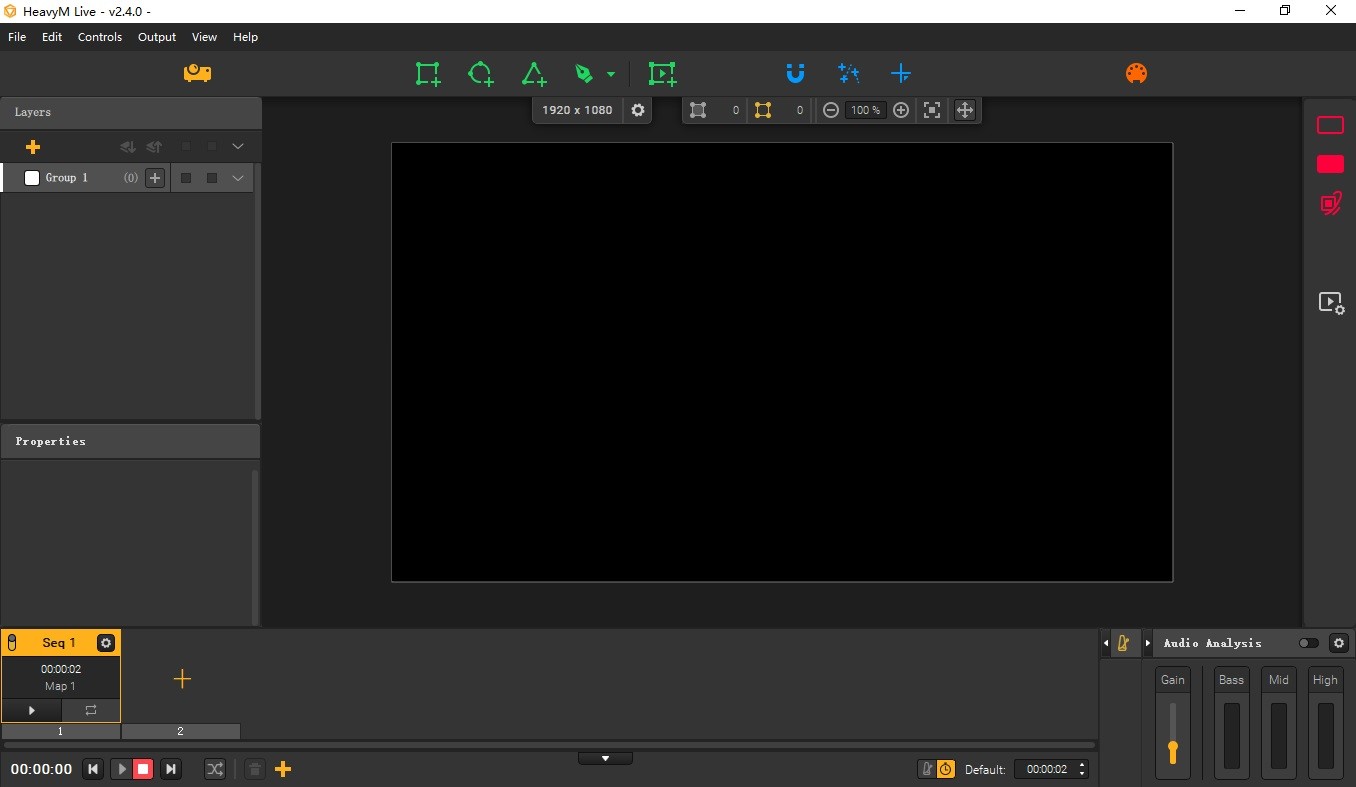The image size is (1356, 787).
Task: Toggle loop on Seq 1
Action: click(x=91, y=710)
